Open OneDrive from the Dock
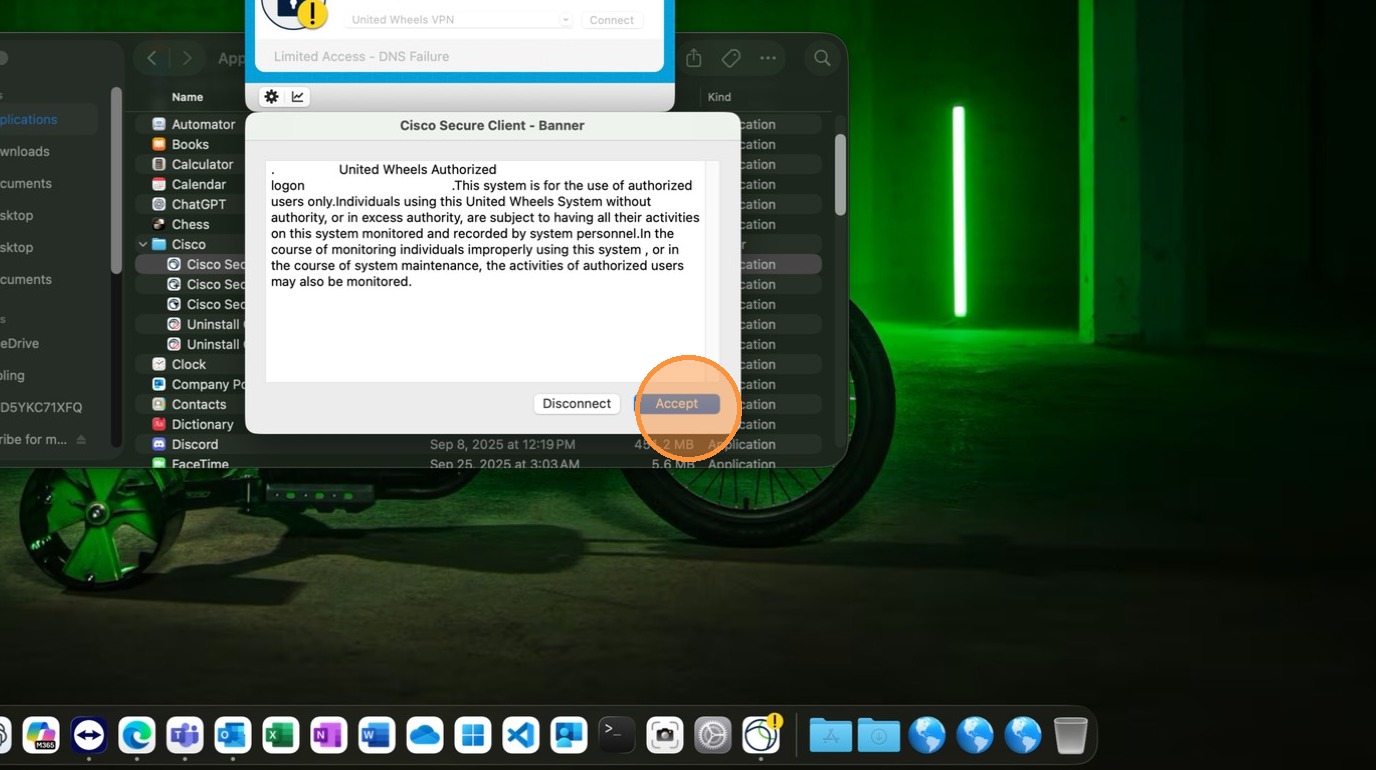 click(x=425, y=736)
